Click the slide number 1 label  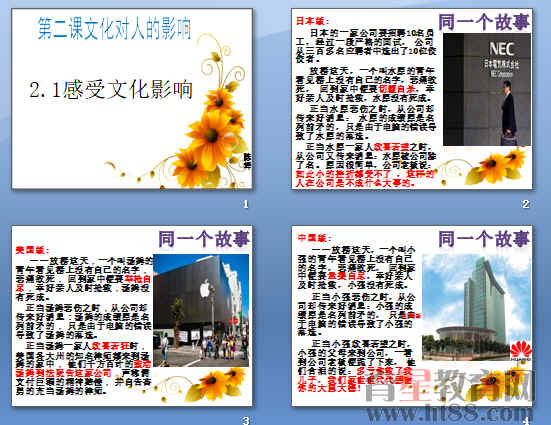pyautogui.click(x=246, y=204)
